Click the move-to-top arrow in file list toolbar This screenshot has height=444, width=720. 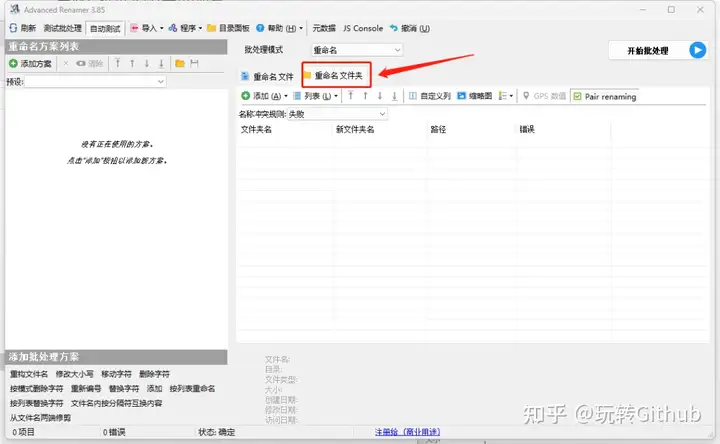point(350,96)
